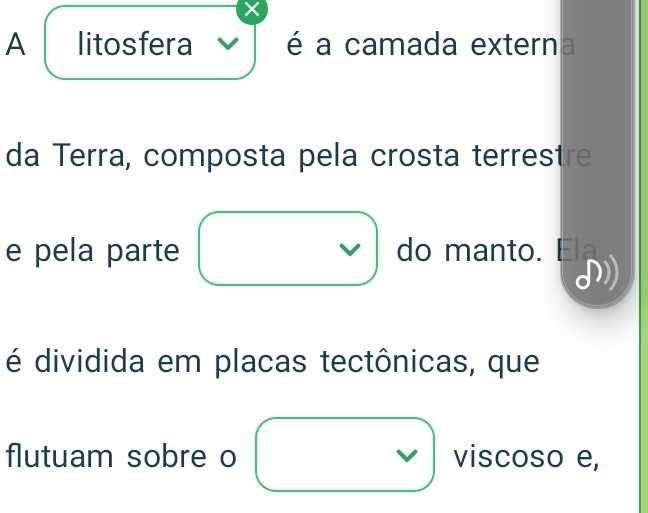Click the chevron of dropdown before "viscoso e"

pyautogui.click(x=407, y=455)
